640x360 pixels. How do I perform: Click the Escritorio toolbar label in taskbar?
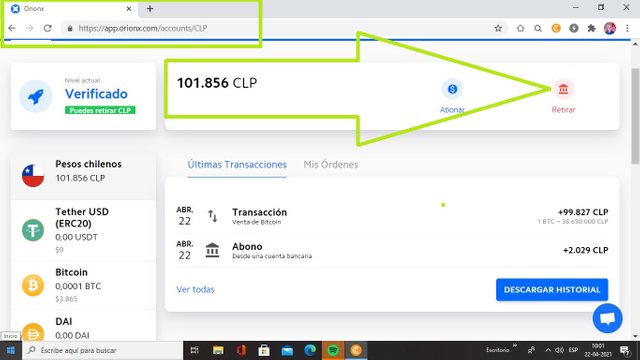click(x=497, y=350)
